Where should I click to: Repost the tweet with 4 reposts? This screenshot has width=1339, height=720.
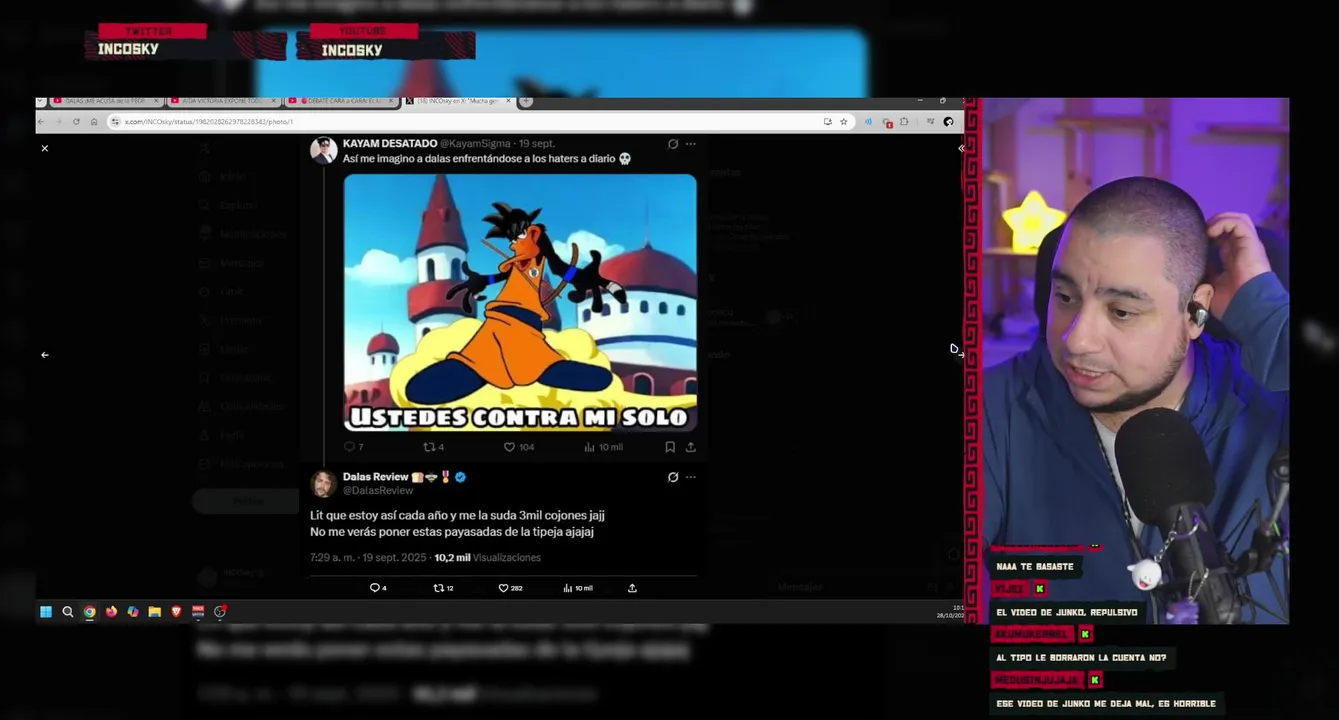point(433,447)
